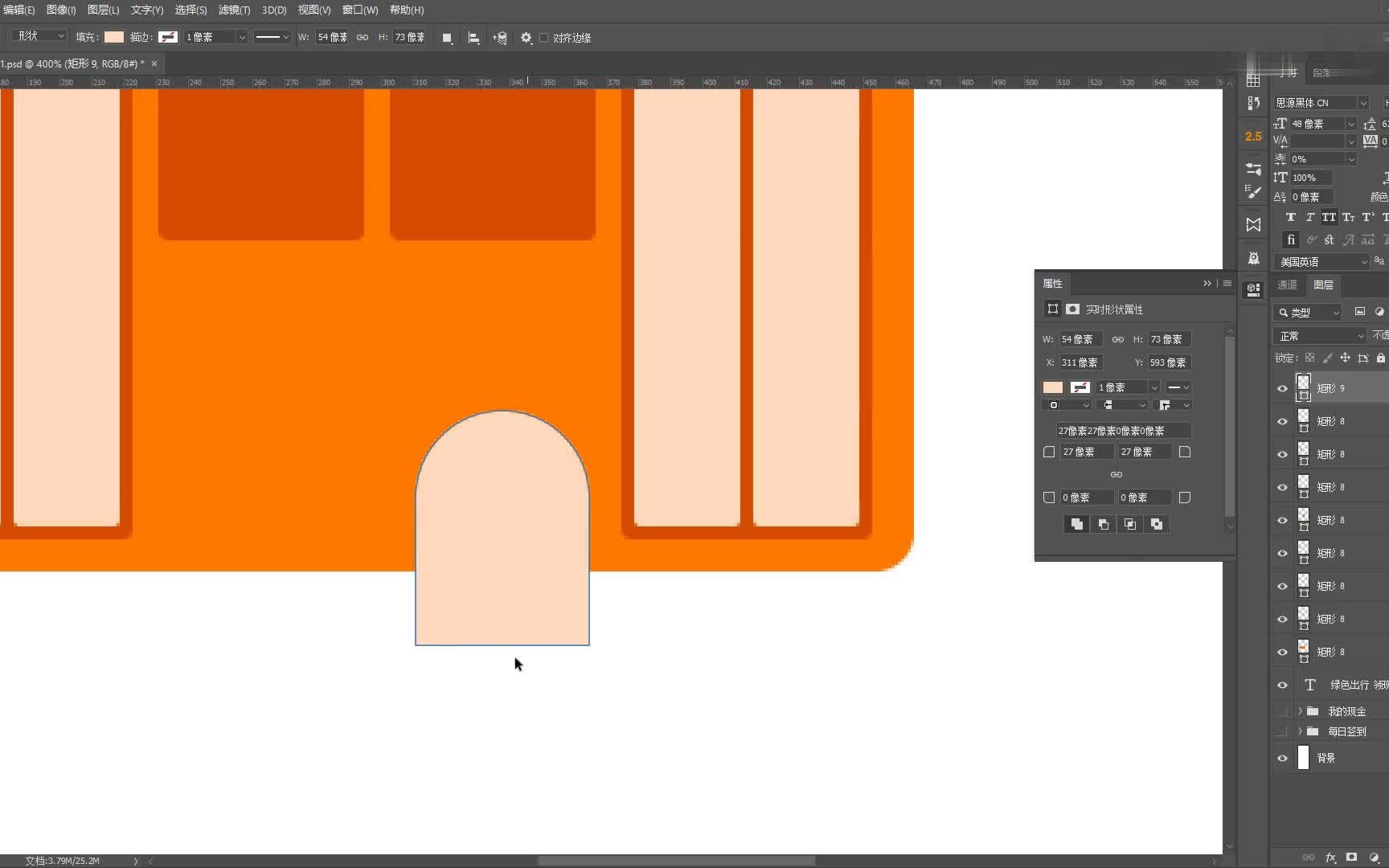Screen dimensions: 1389x868
Task: Click the lock all padlock icon
Action: 1380,358
